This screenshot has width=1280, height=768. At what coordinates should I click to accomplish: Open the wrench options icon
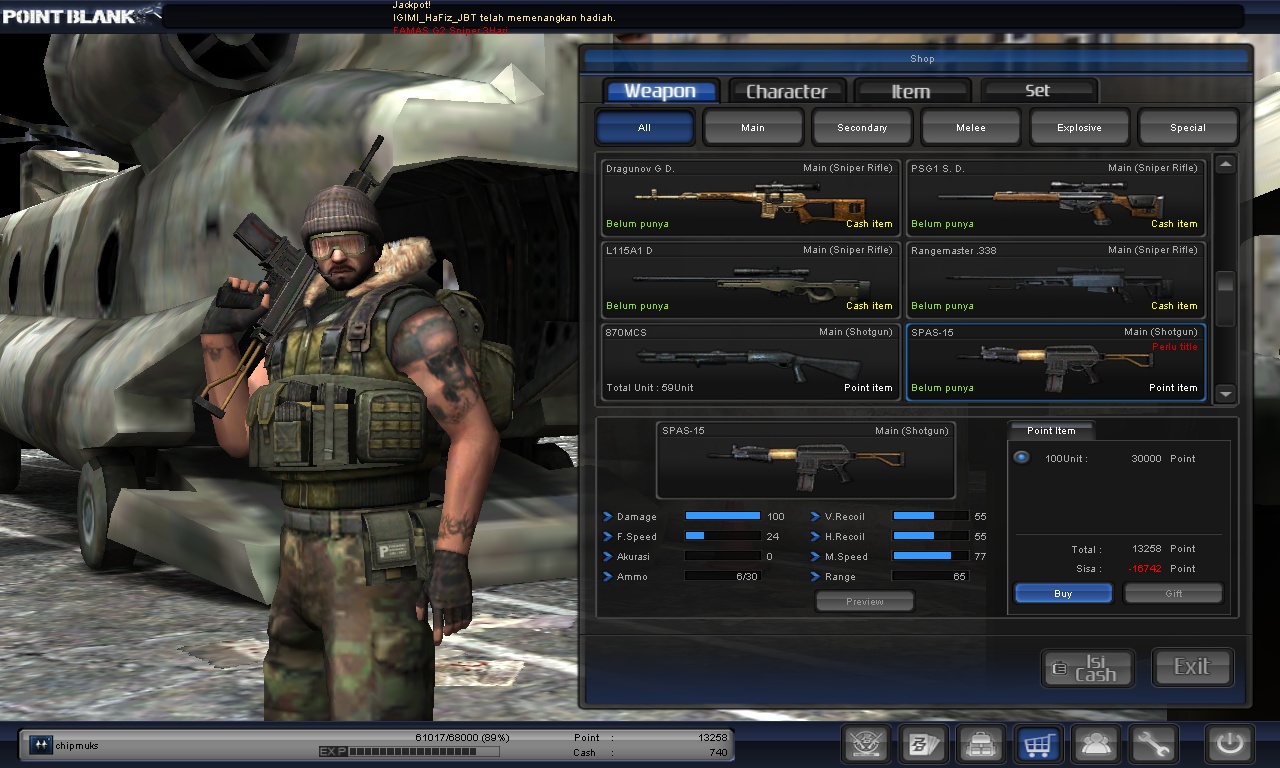(1152, 744)
